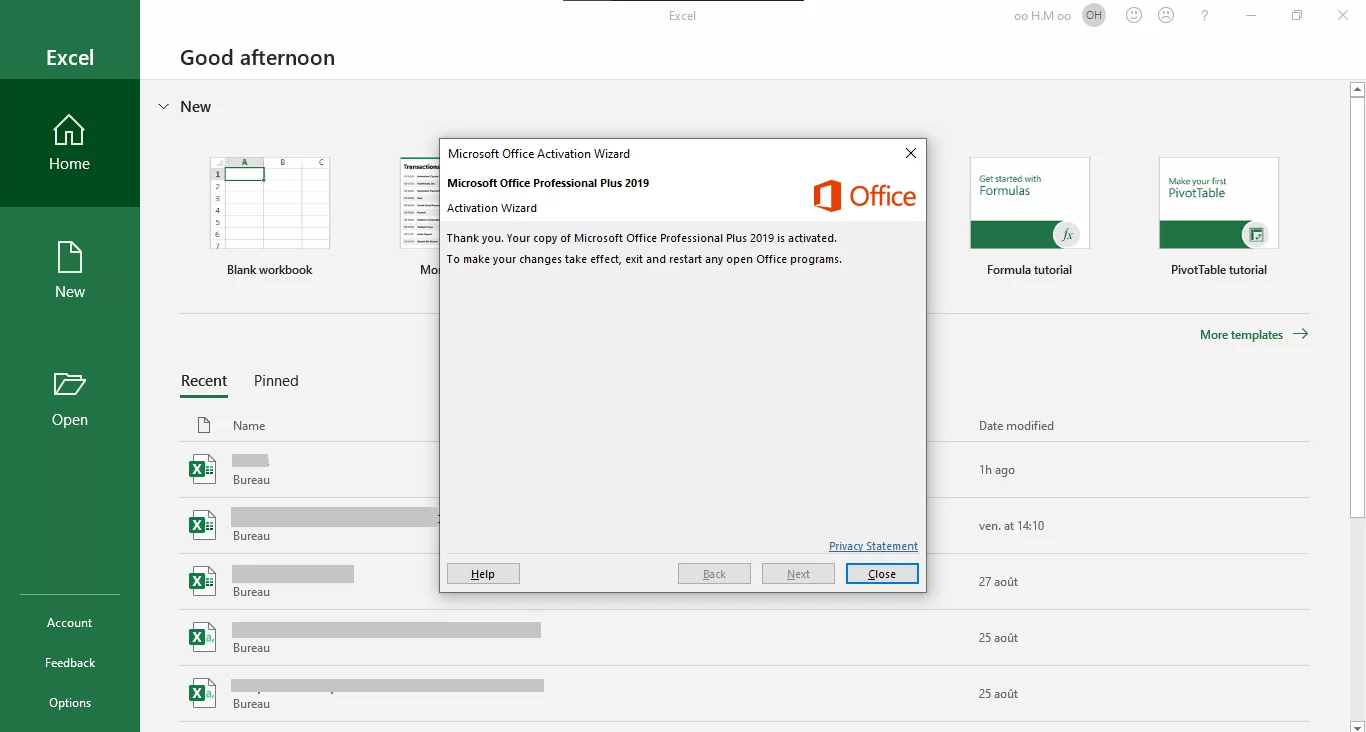Send a frown feedback face icon
This screenshot has height=732, width=1366.
tap(1166, 15)
